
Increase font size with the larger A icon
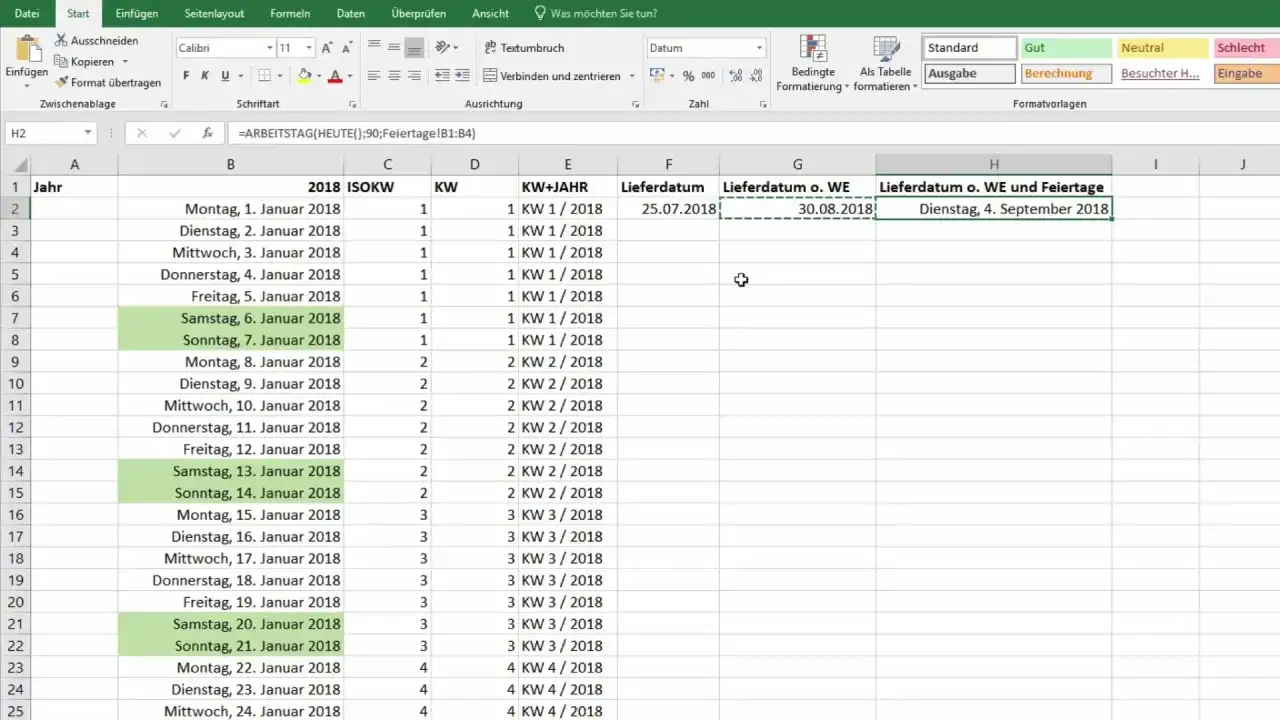point(328,48)
